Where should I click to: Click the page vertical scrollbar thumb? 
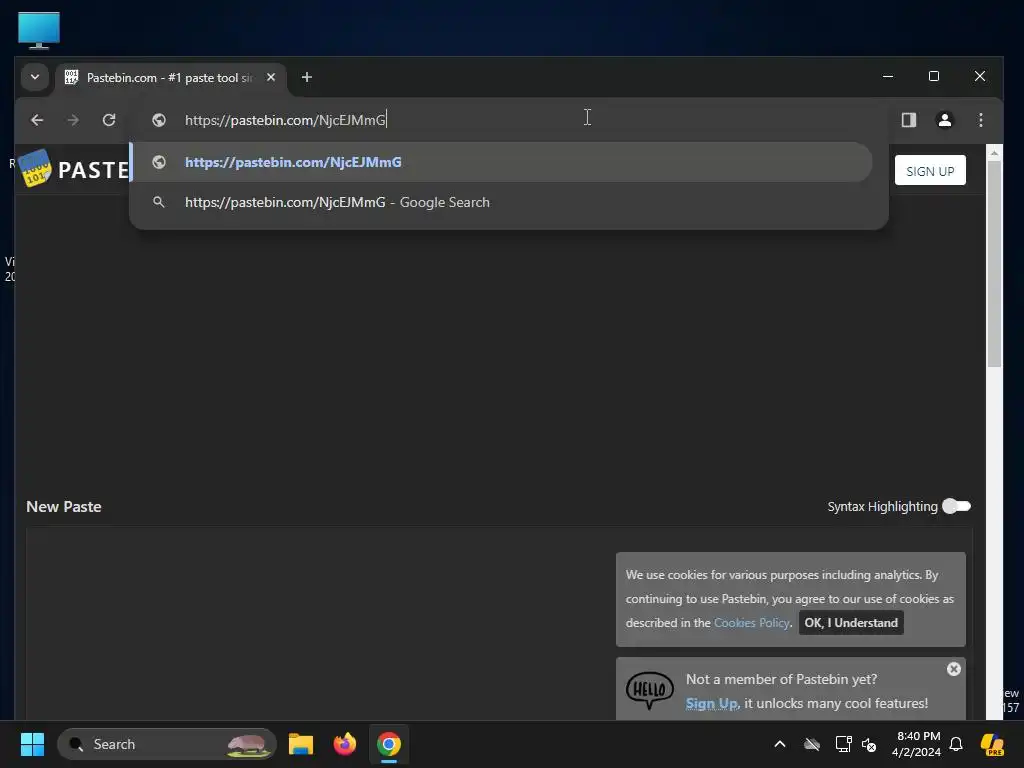(x=994, y=264)
